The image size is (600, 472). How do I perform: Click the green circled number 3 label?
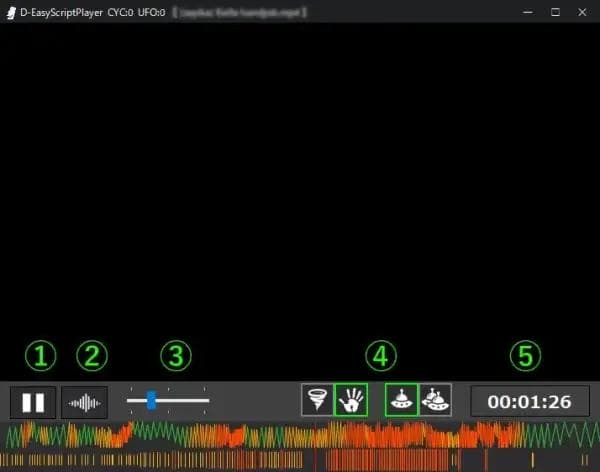click(x=176, y=354)
